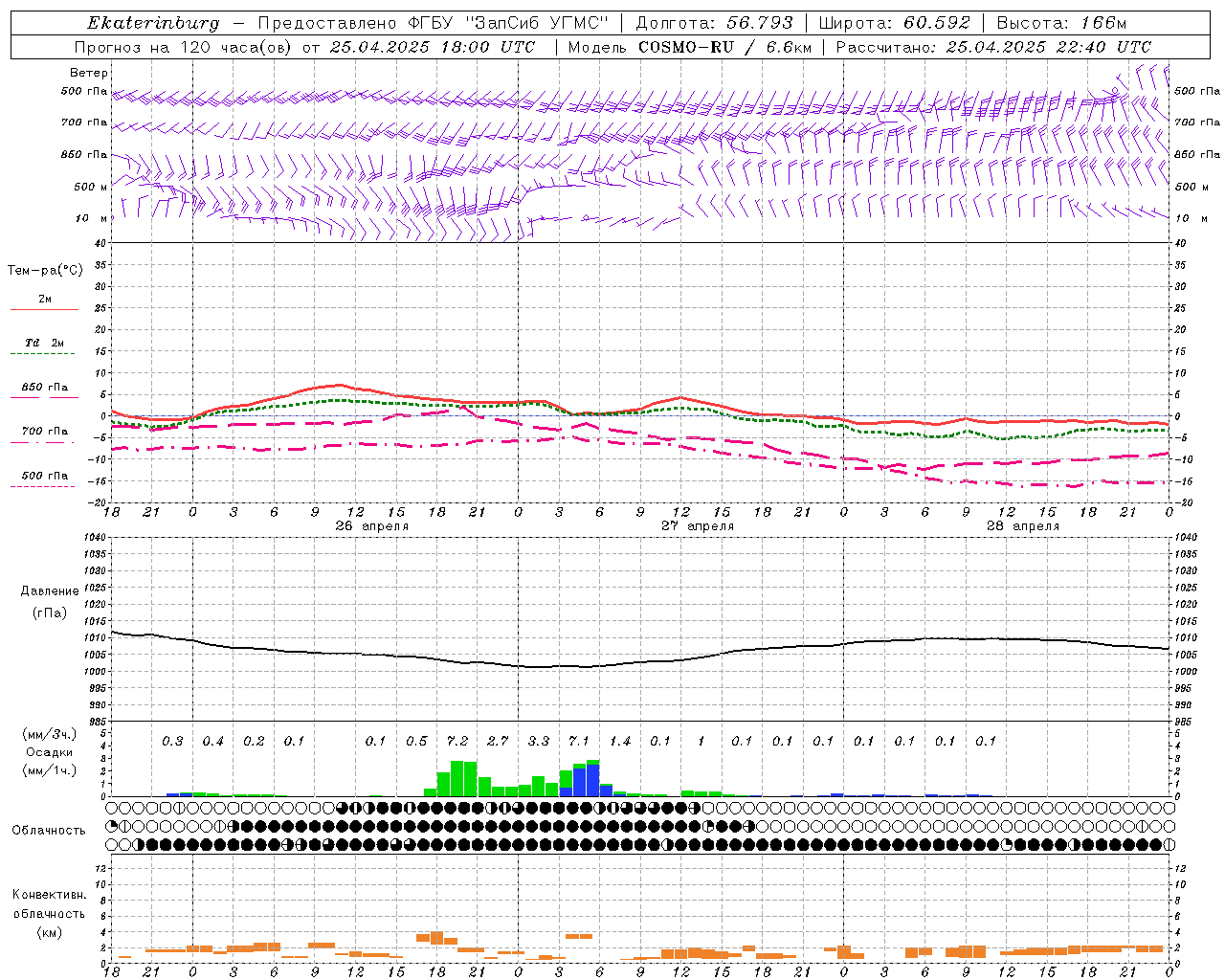Click the (мм/3ч.) units label
Screen dimensions: 1225x980
[50, 734]
